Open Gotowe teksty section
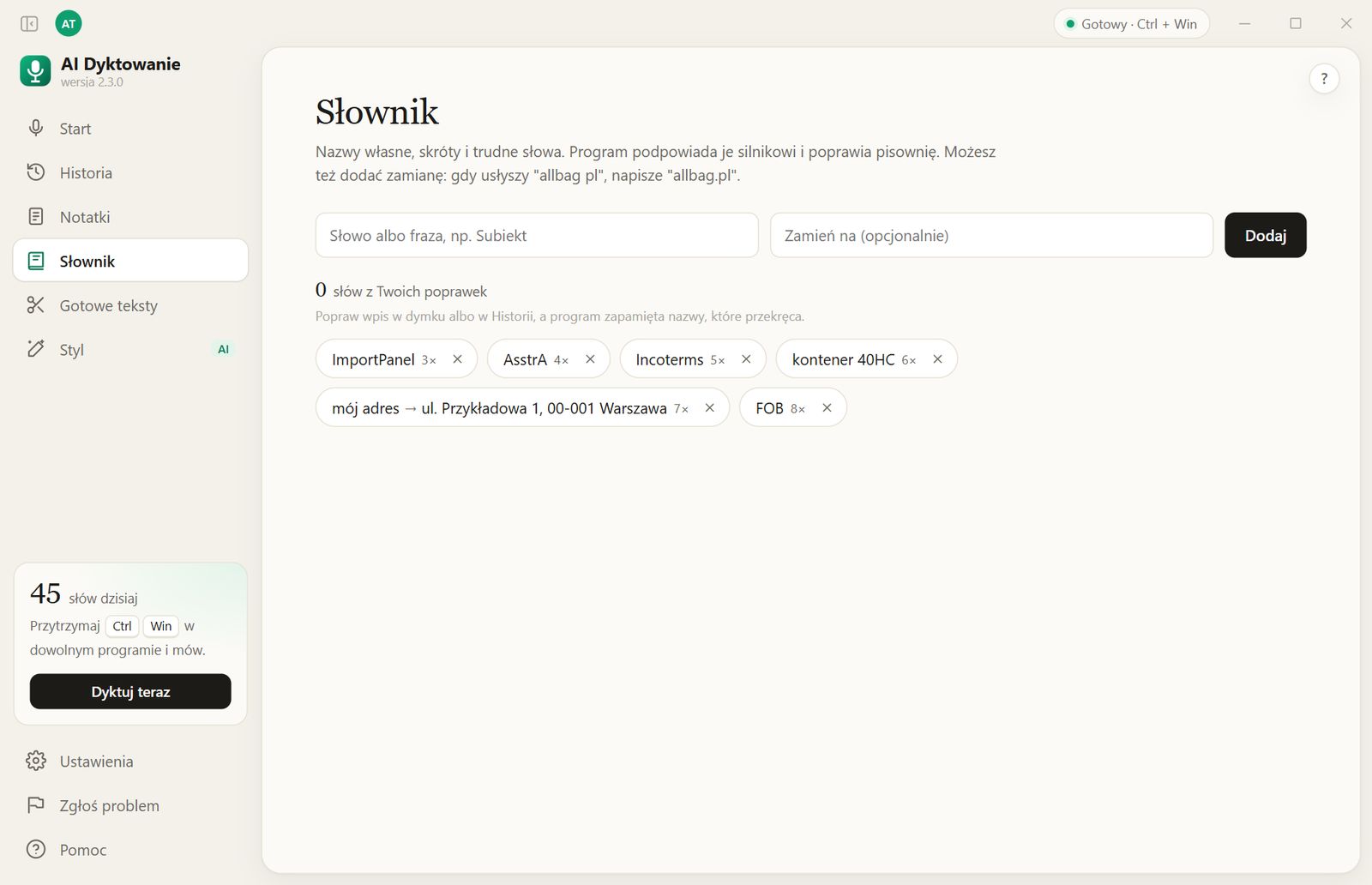Image resolution: width=1372 pixels, height=885 pixels. [130, 305]
